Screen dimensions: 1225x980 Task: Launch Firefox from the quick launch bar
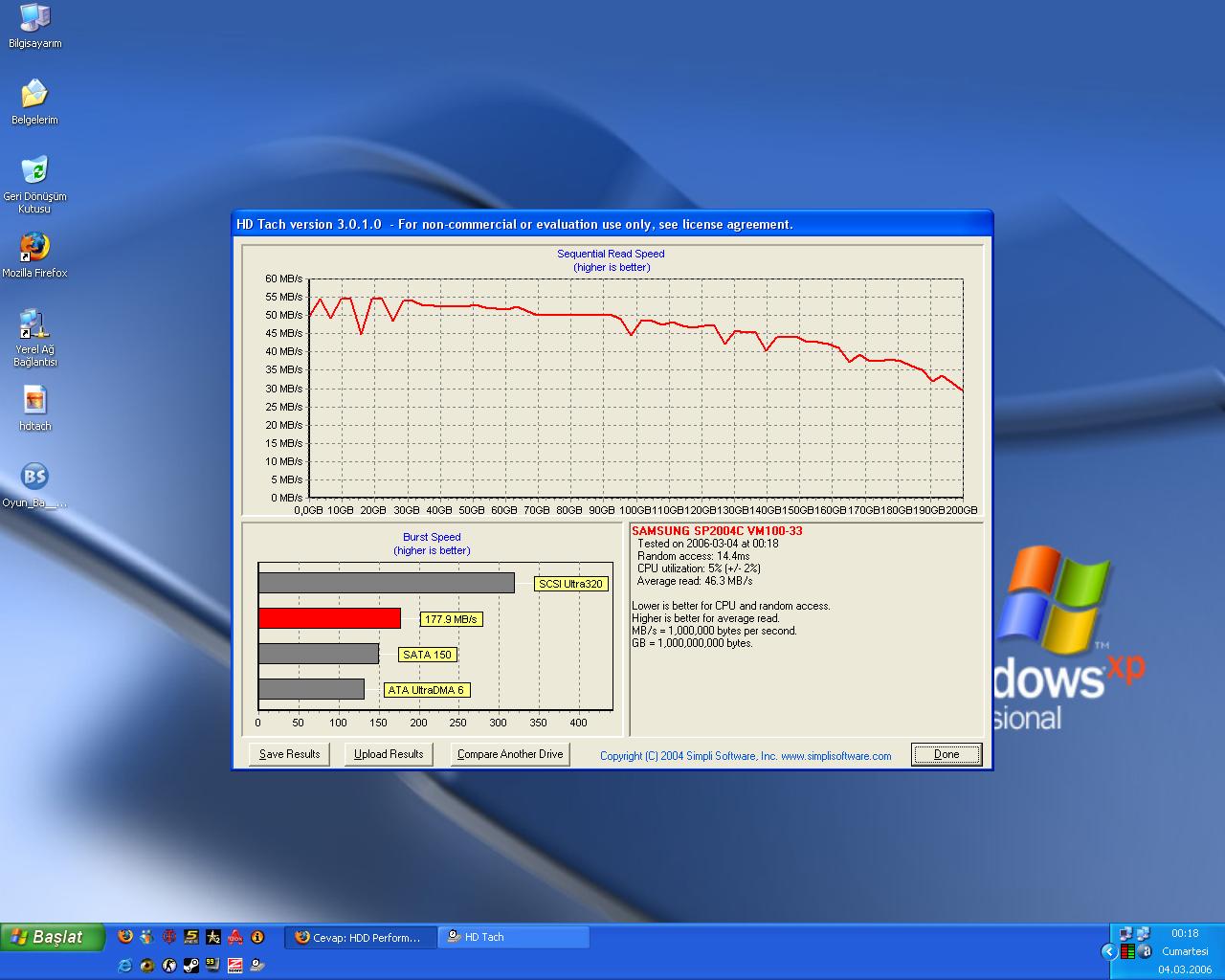pyautogui.click(x=125, y=937)
